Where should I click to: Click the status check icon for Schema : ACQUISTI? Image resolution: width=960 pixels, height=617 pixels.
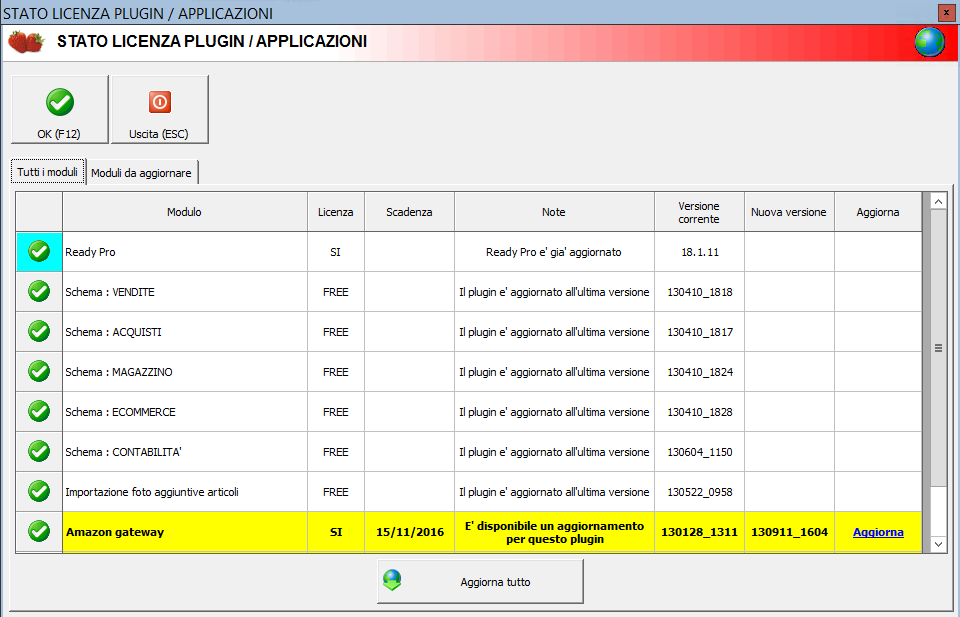coord(39,331)
